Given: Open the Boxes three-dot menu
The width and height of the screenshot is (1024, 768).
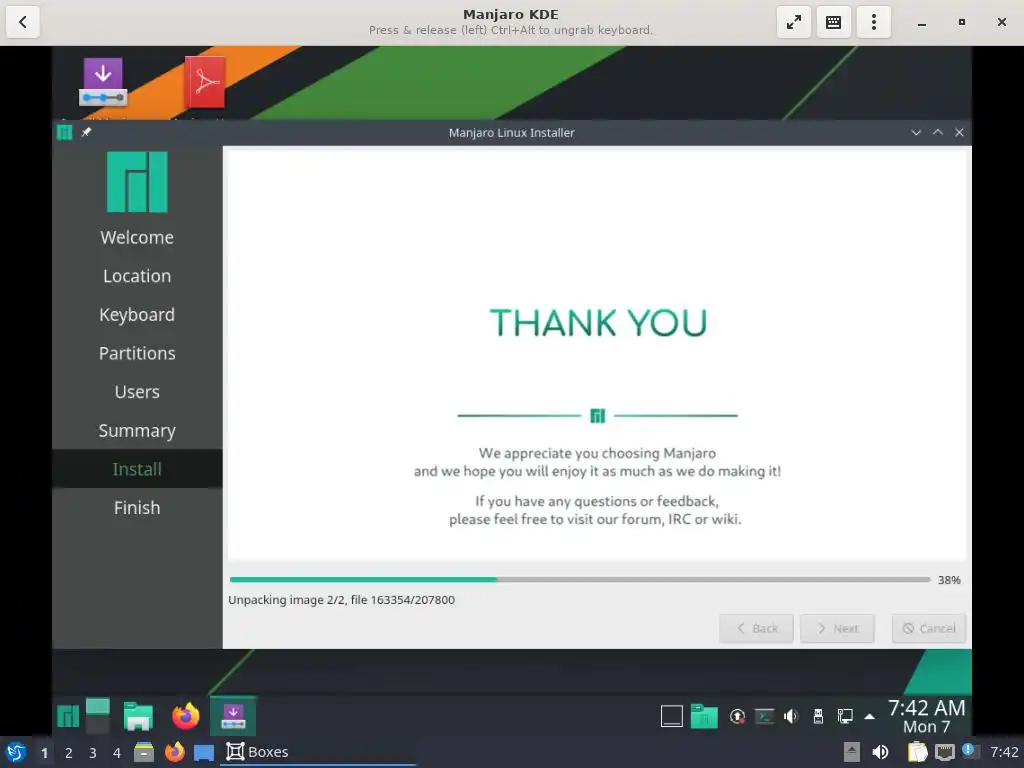Looking at the screenshot, I should [x=874, y=22].
